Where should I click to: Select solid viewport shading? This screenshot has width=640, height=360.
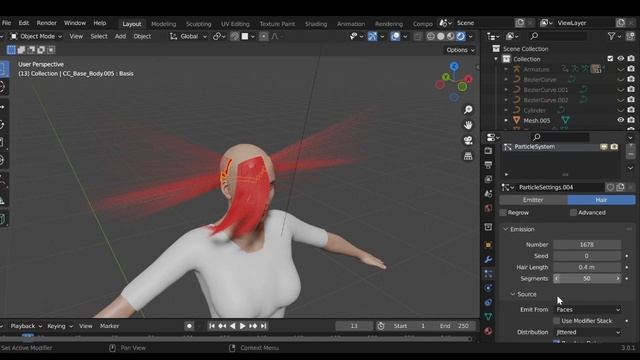tap(441, 36)
